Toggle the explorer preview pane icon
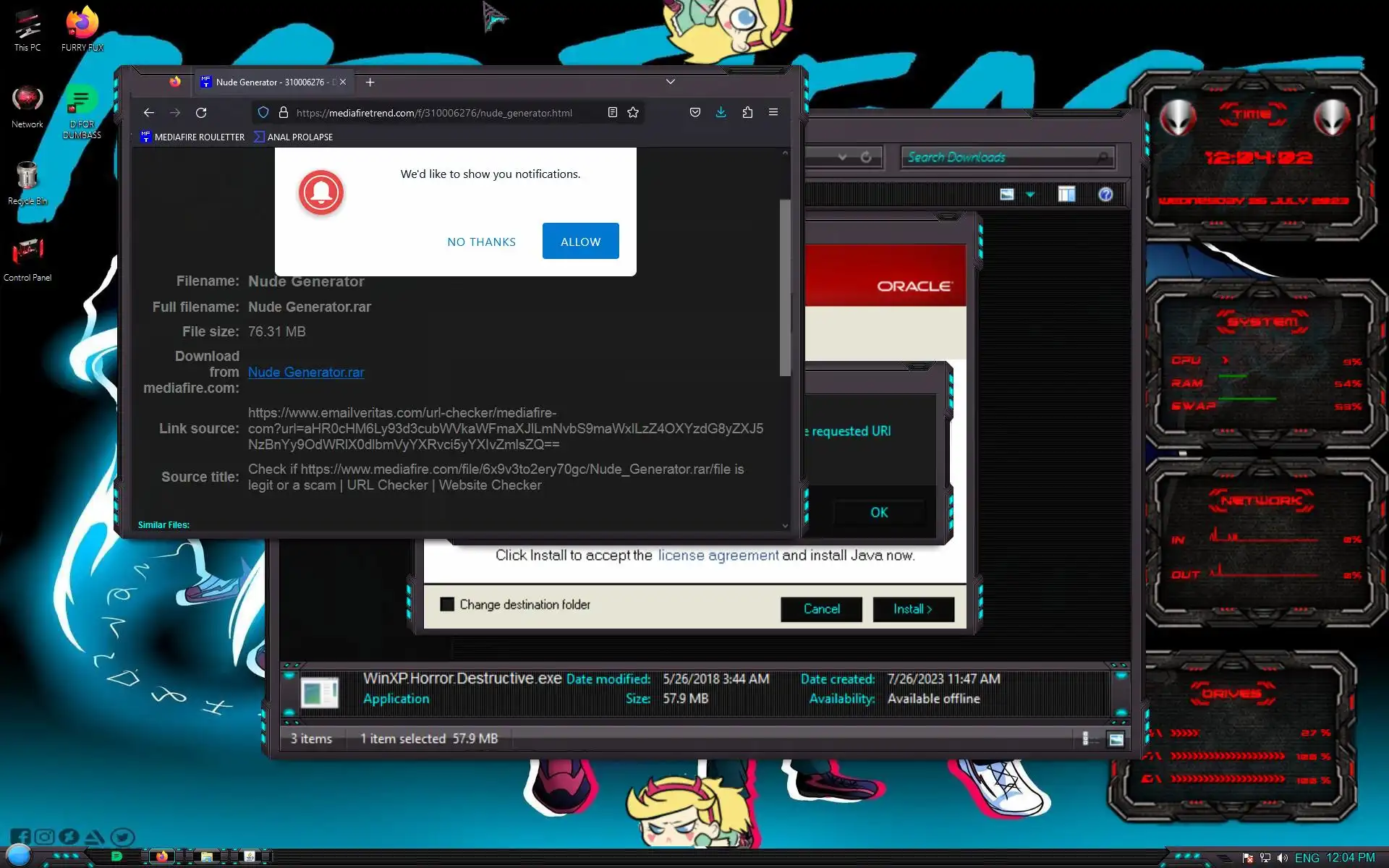 click(1066, 194)
